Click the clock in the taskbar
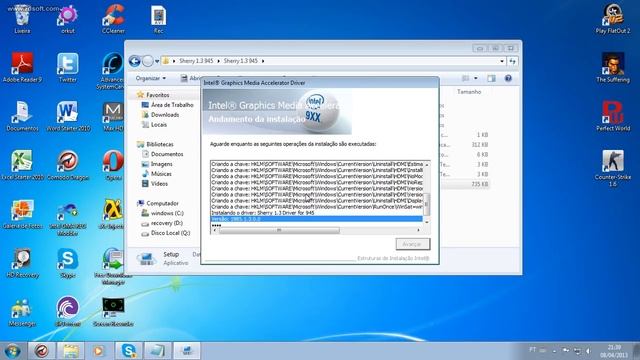The height and width of the screenshot is (360, 640). click(x=614, y=351)
